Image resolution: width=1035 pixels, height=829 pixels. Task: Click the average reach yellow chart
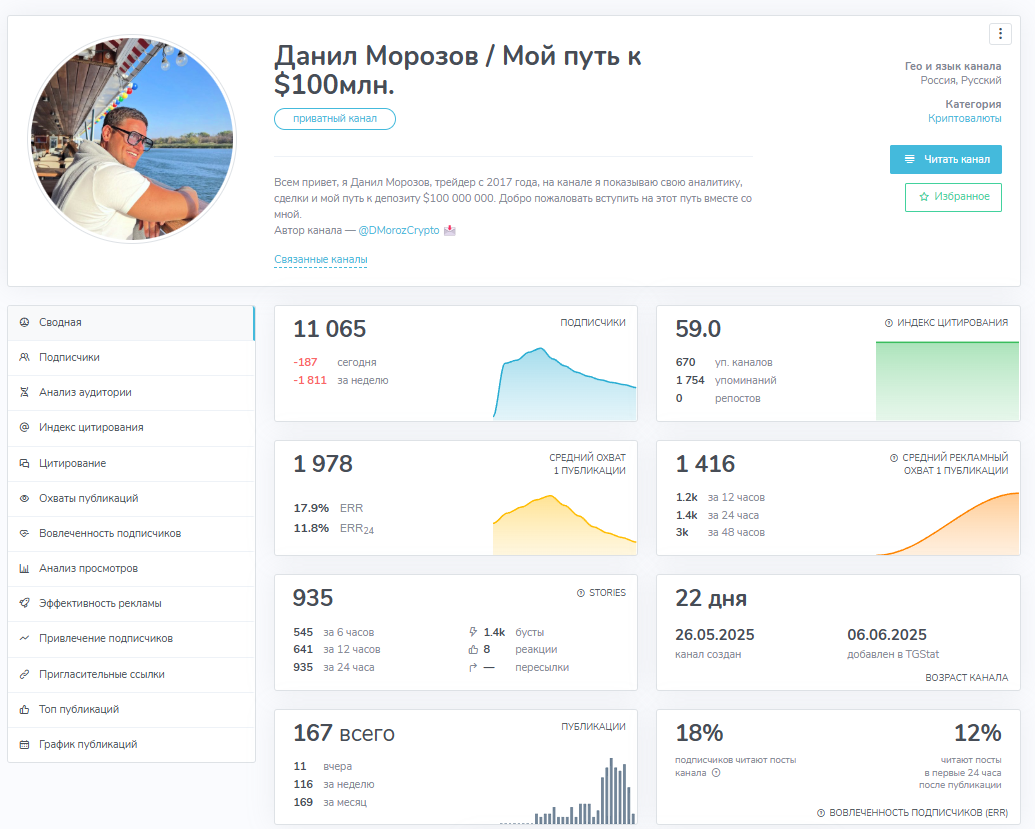click(564, 524)
